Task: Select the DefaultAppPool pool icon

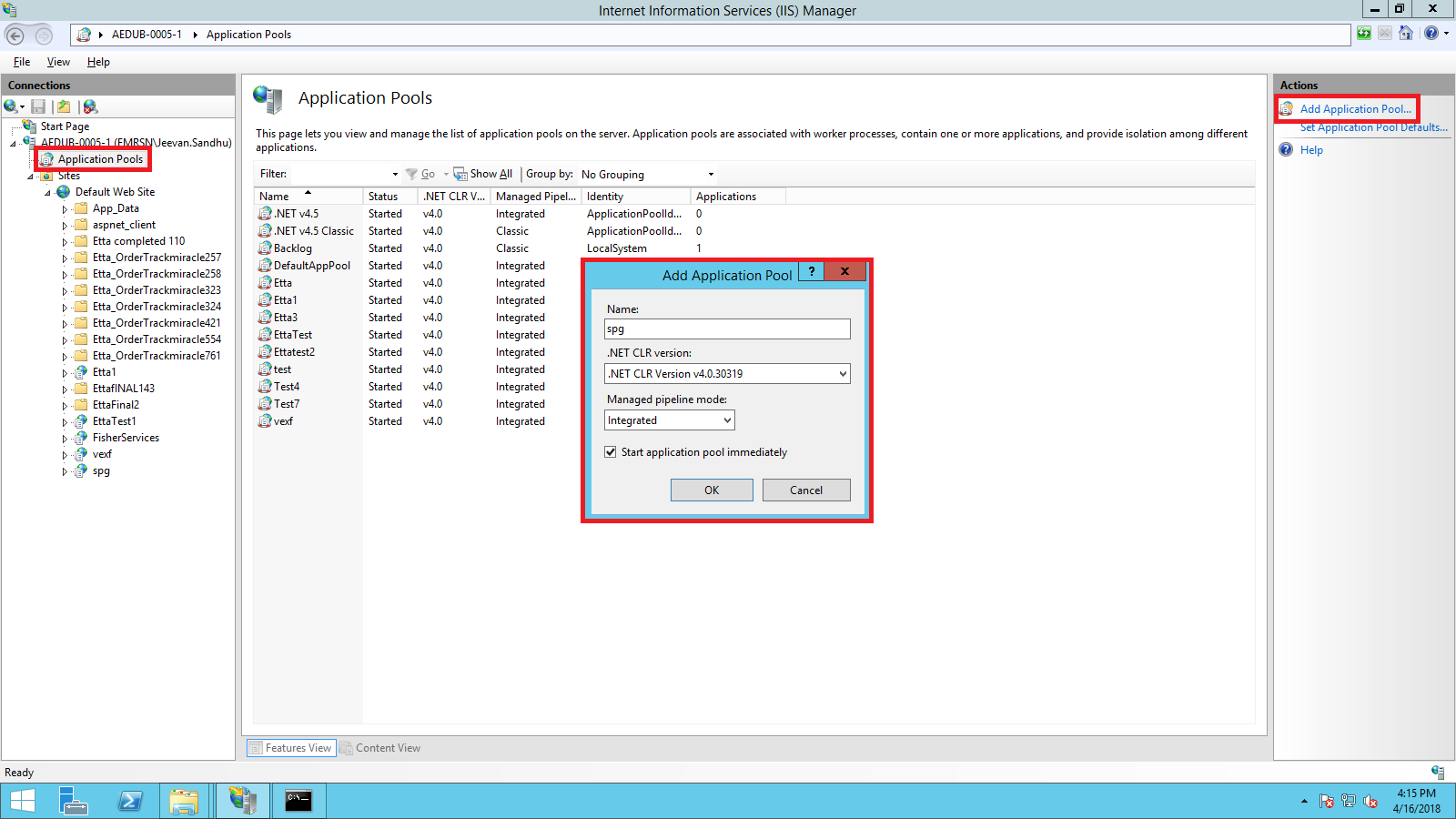Action: click(265, 266)
